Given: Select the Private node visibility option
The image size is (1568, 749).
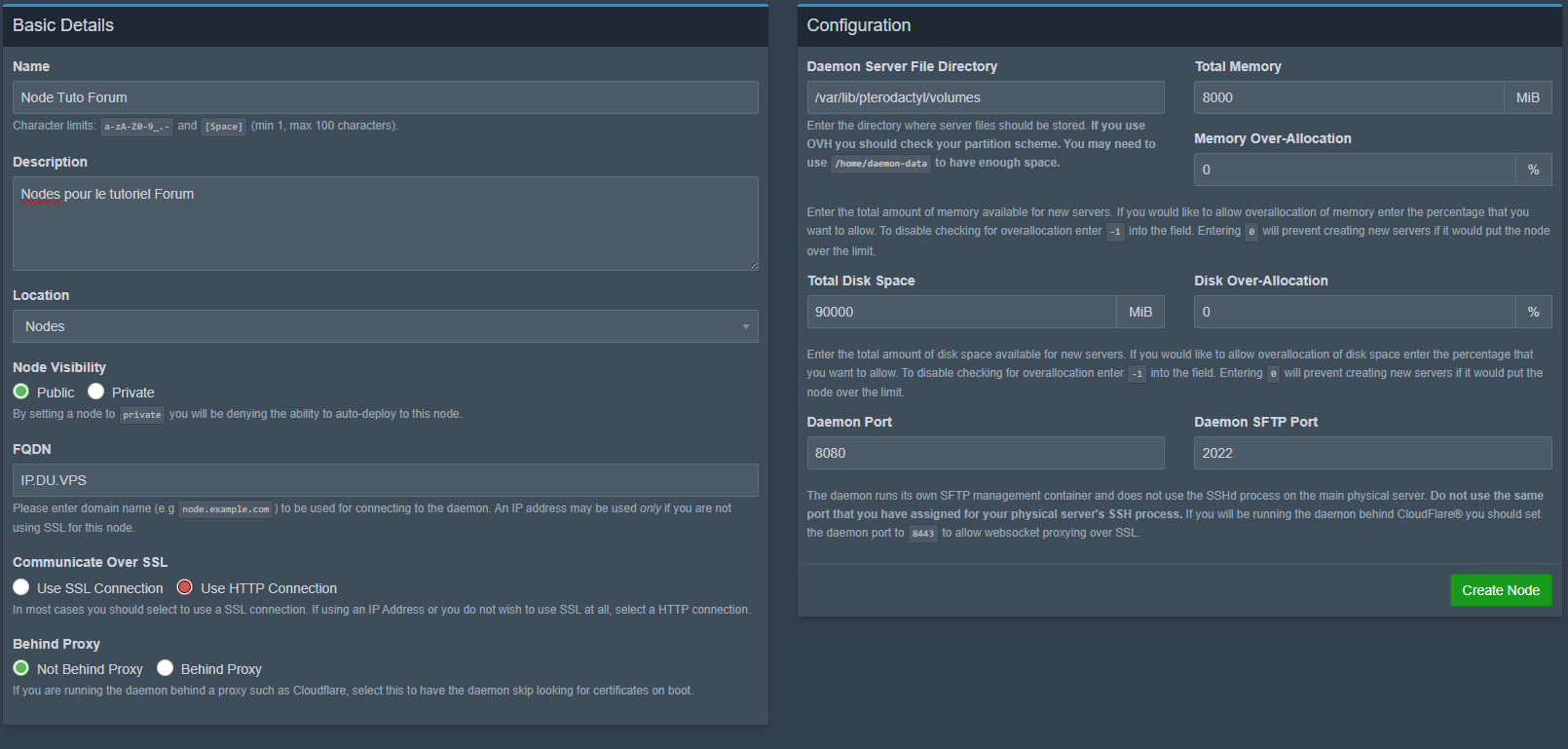Looking at the screenshot, I should coord(96,392).
